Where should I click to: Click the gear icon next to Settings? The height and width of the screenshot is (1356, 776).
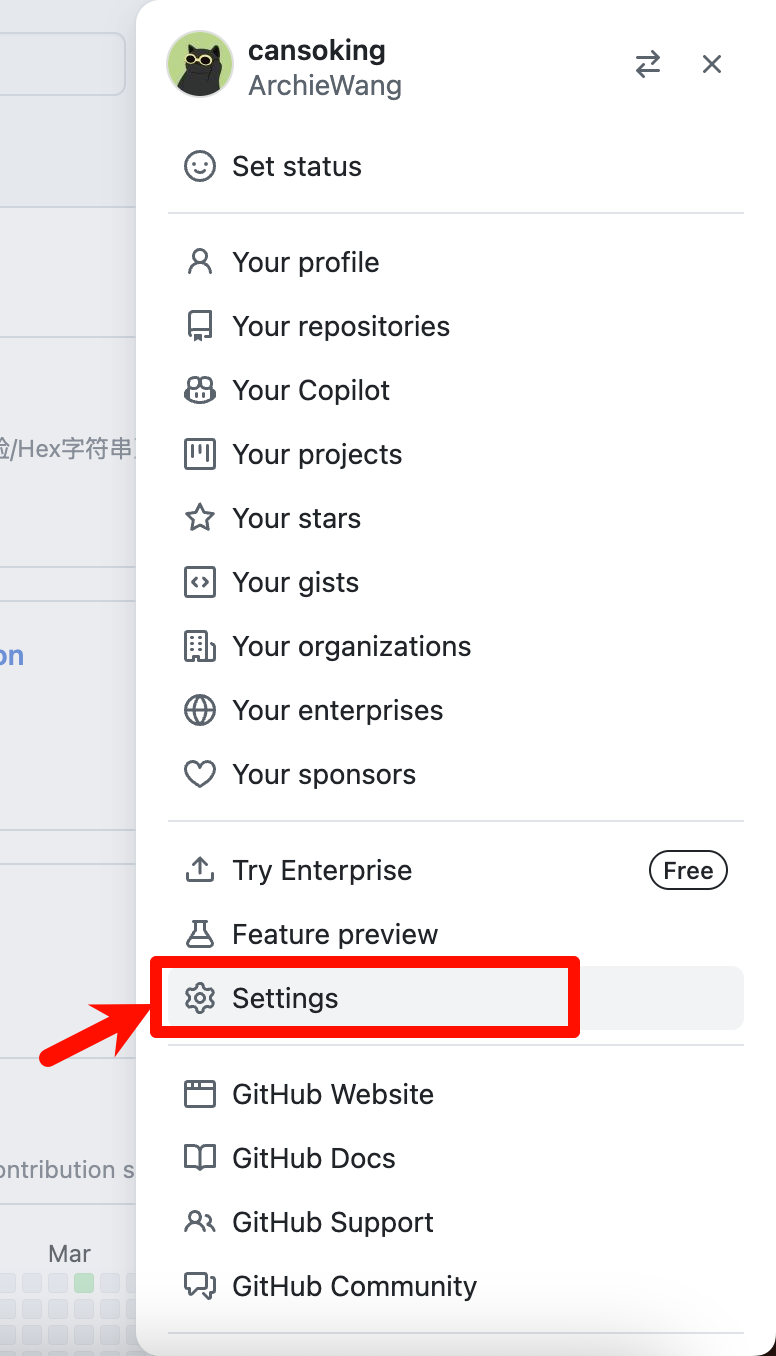point(200,998)
